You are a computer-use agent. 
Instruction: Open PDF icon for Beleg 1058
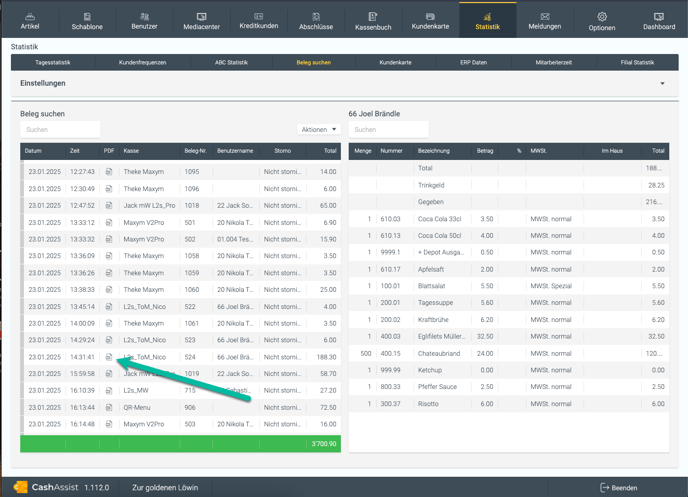tap(109, 256)
